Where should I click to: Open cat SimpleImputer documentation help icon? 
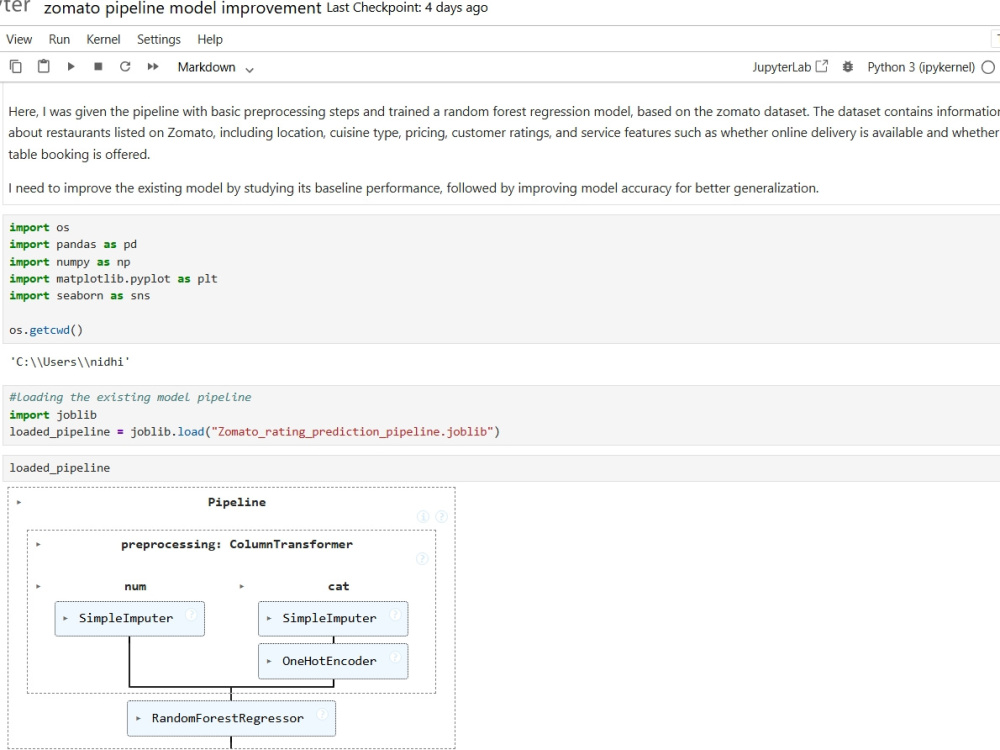[395, 615]
